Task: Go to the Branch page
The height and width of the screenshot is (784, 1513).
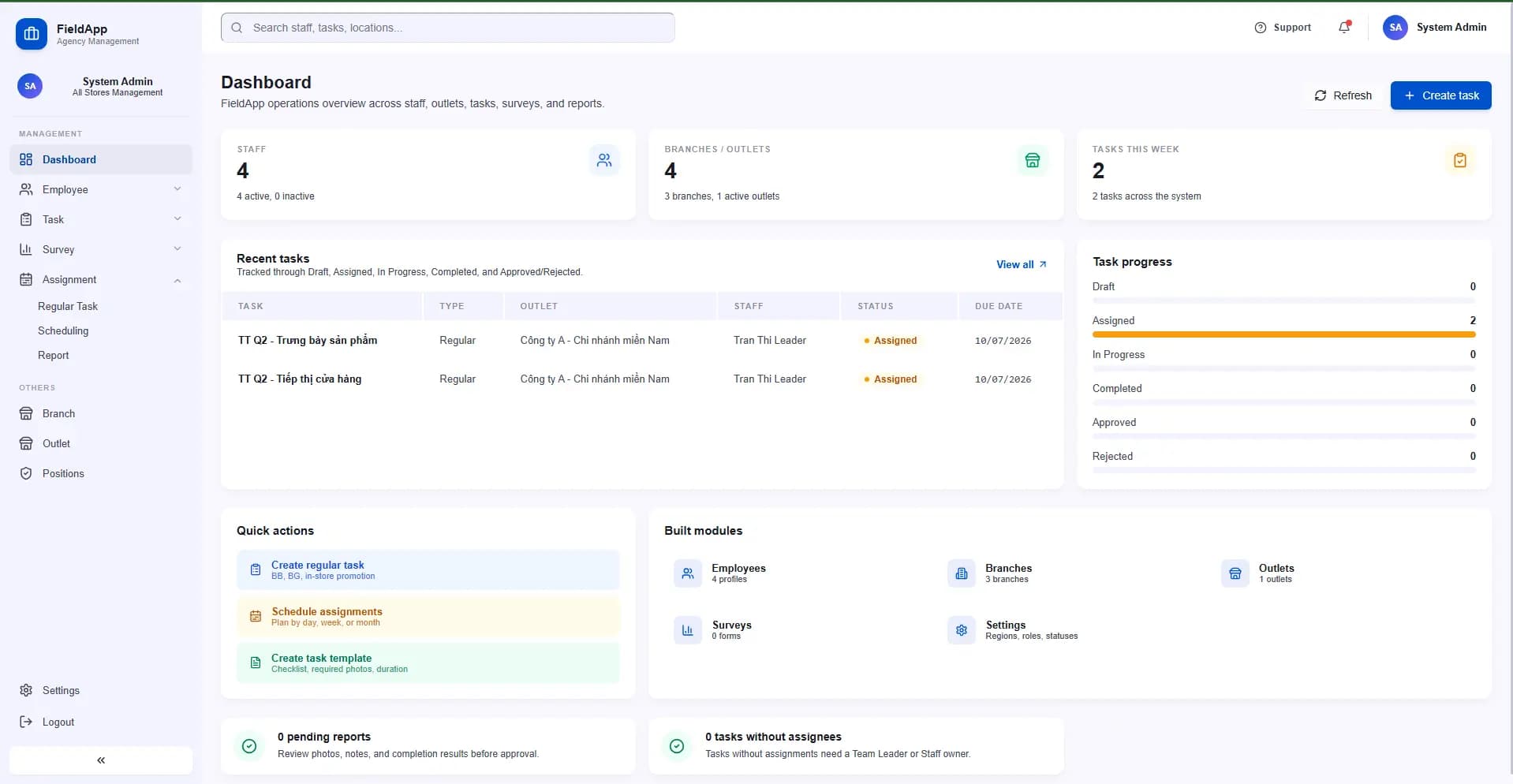Action: coord(101,413)
